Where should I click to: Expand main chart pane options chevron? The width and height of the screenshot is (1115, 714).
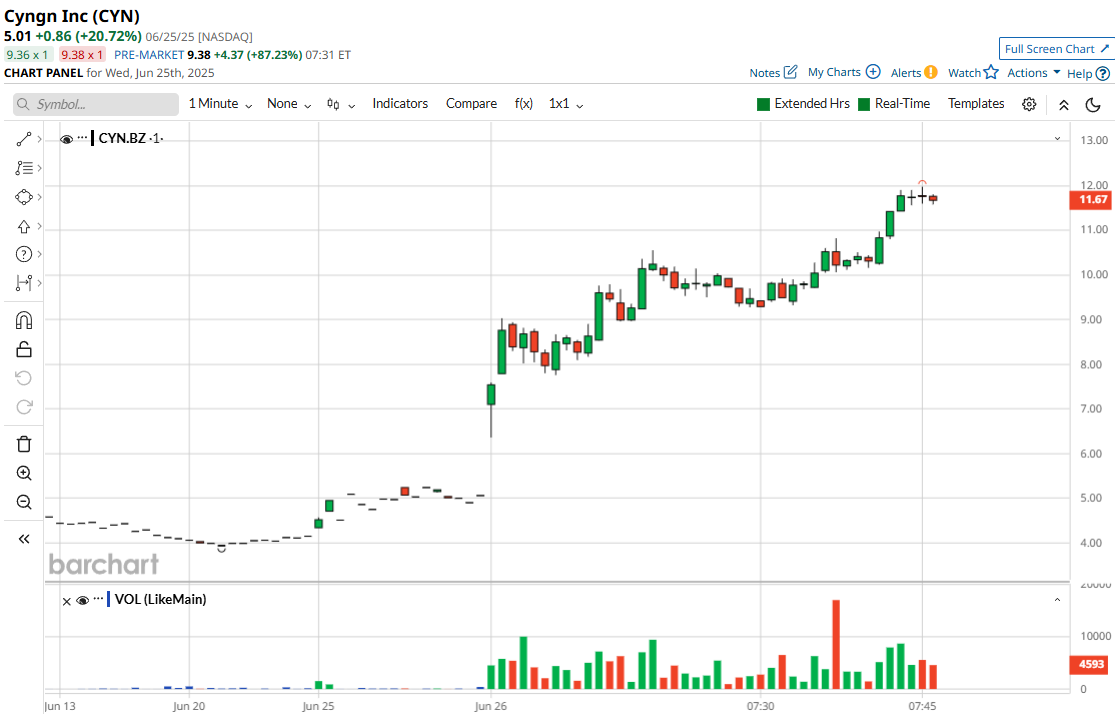[1057, 139]
